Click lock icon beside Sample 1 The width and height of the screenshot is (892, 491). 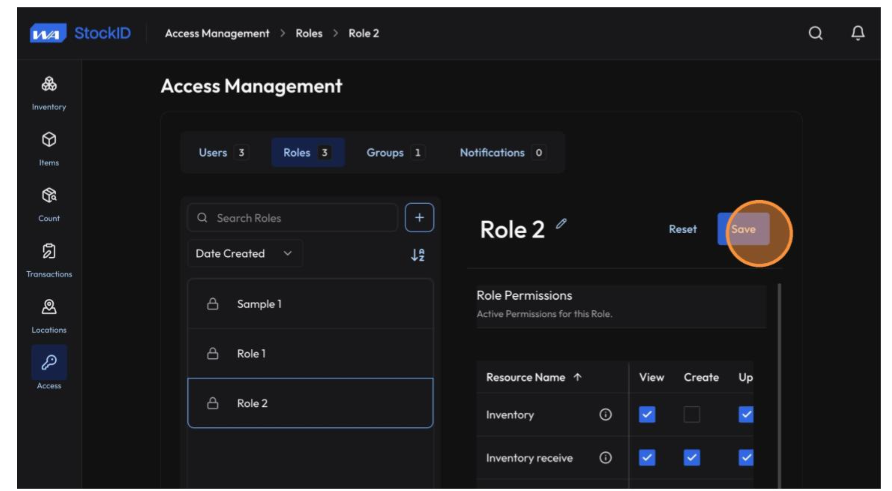212,304
